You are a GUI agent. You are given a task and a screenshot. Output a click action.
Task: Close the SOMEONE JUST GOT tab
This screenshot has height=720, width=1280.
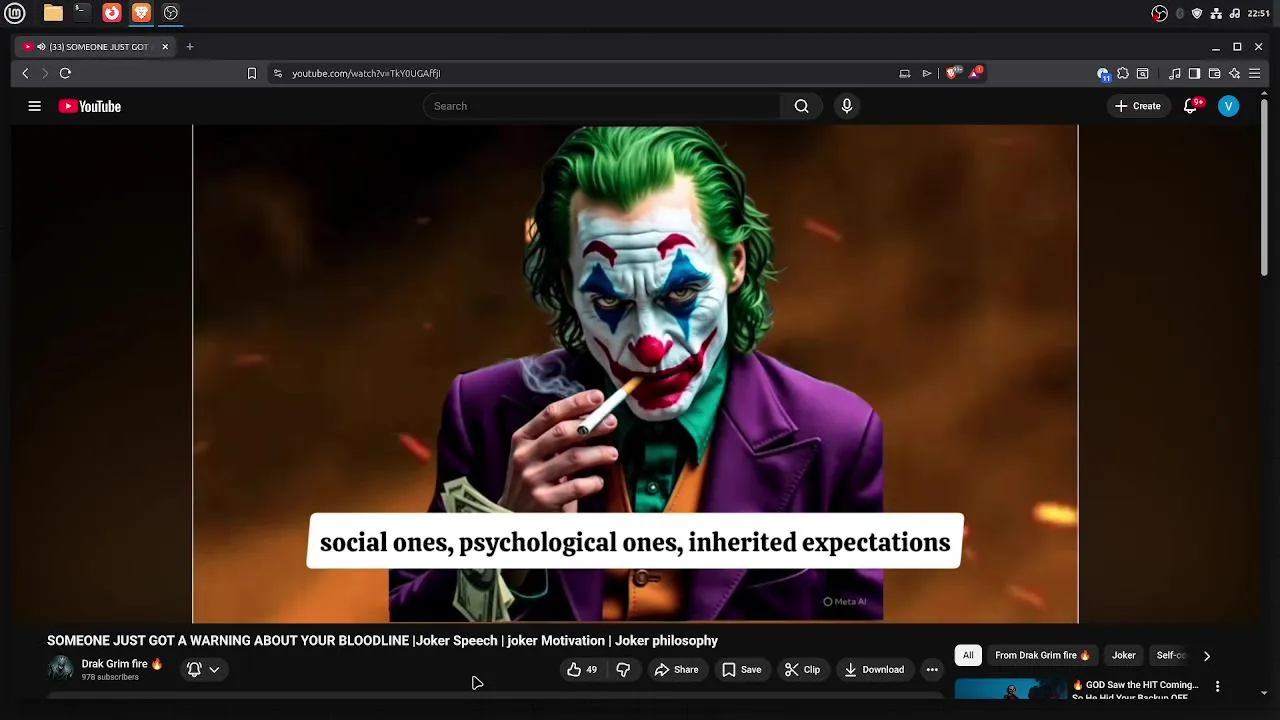(165, 47)
